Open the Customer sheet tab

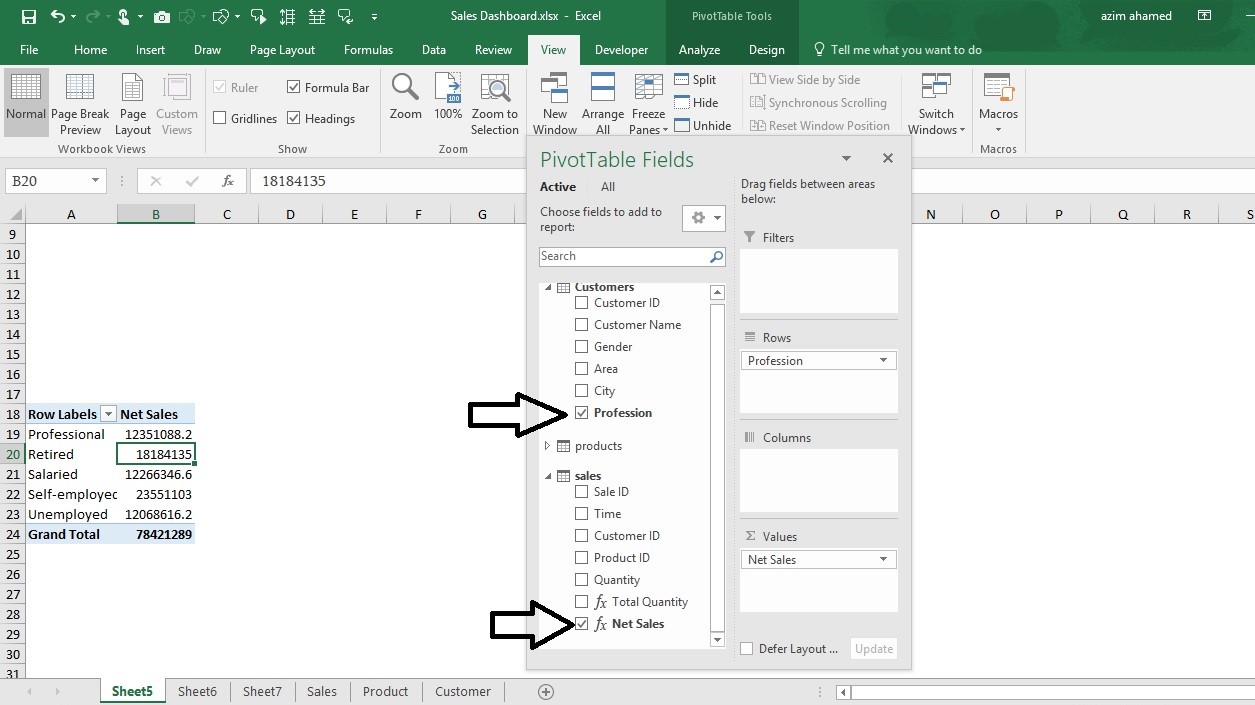tap(463, 692)
